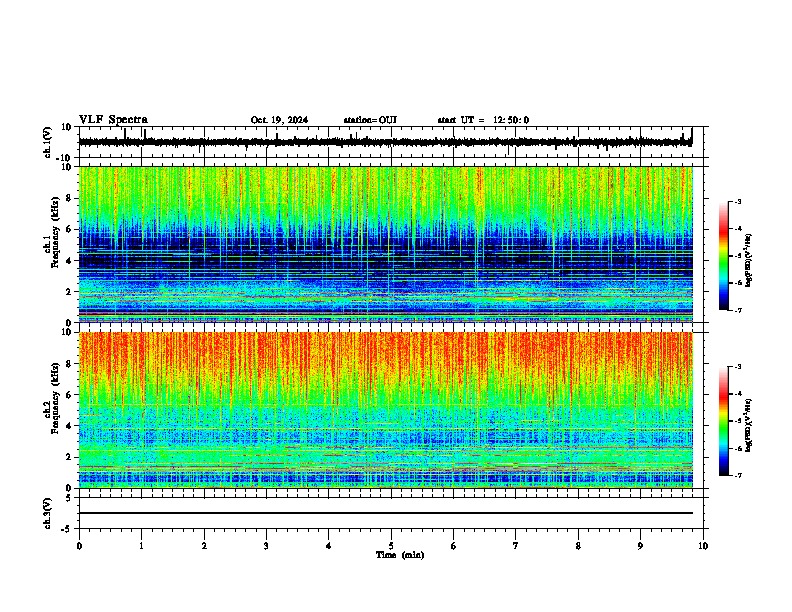Click the time axis tick label "0"
Viewport: 792px width, 612px height.
(79, 546)
